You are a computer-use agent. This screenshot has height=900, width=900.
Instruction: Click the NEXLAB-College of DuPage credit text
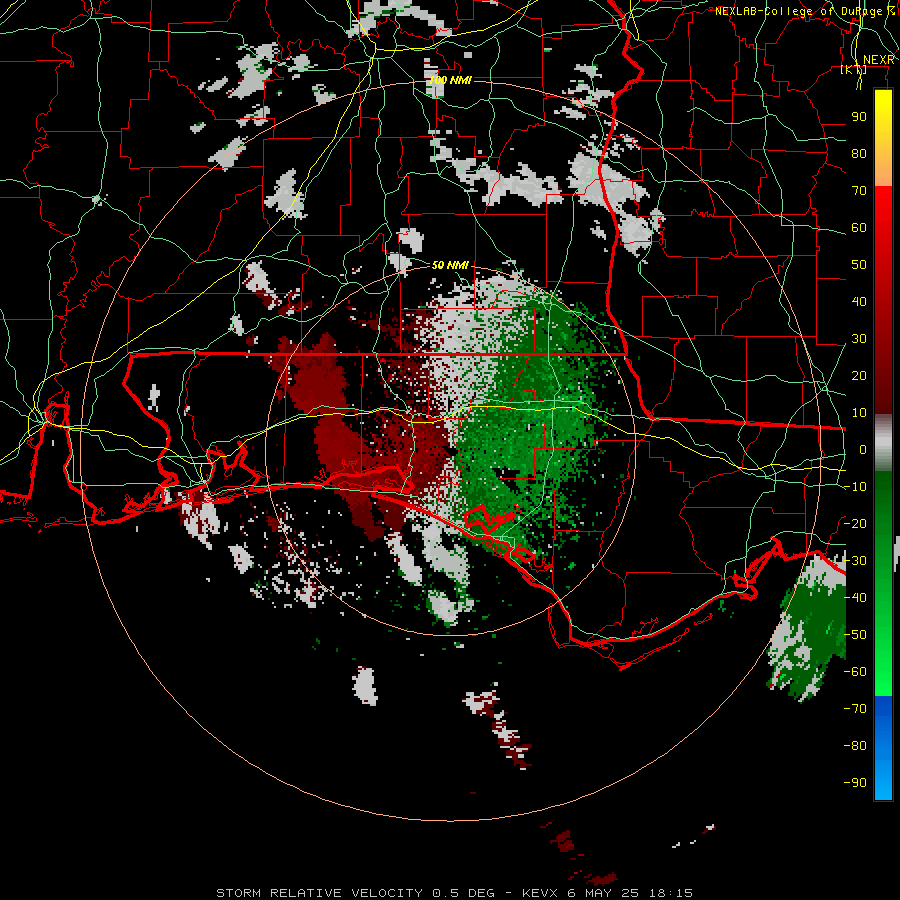point(805,11)
